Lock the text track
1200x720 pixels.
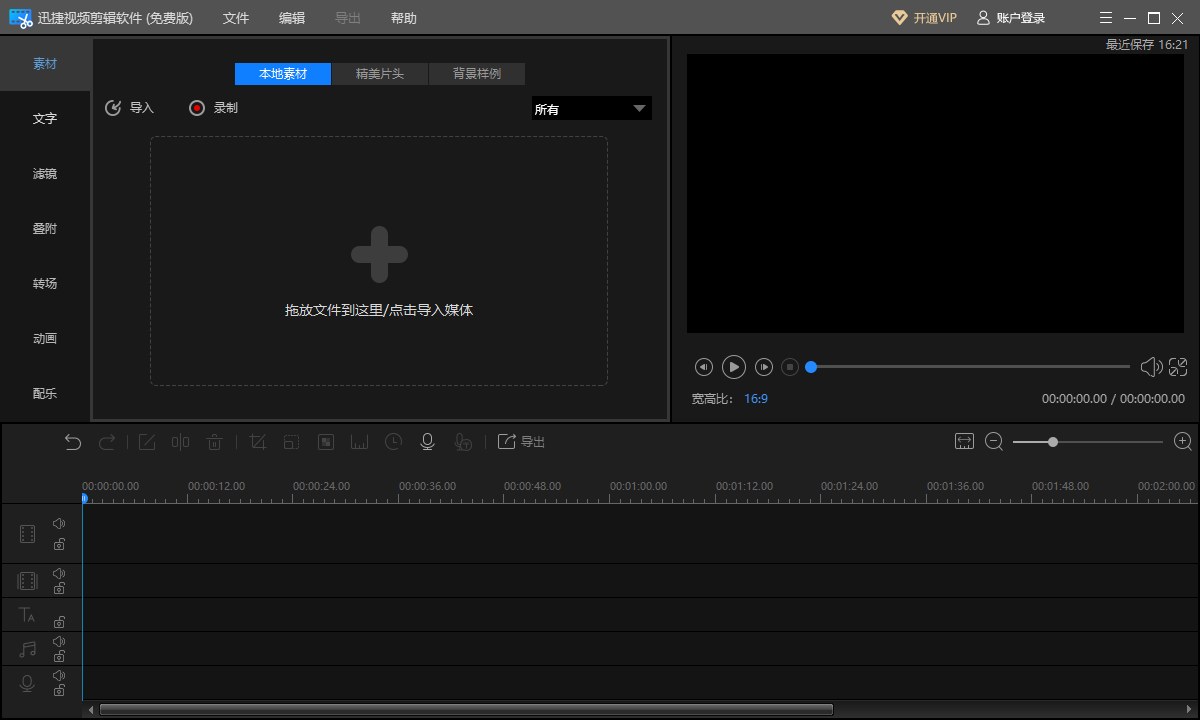(59, 622)
